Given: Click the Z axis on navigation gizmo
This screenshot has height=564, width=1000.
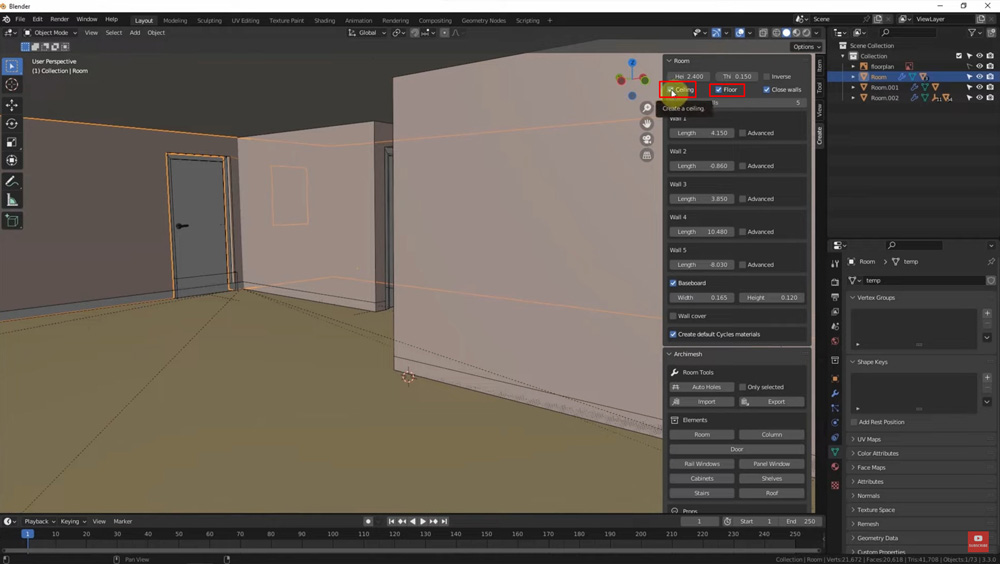Looking at the screenshot, I should click(x=632, y=63).
